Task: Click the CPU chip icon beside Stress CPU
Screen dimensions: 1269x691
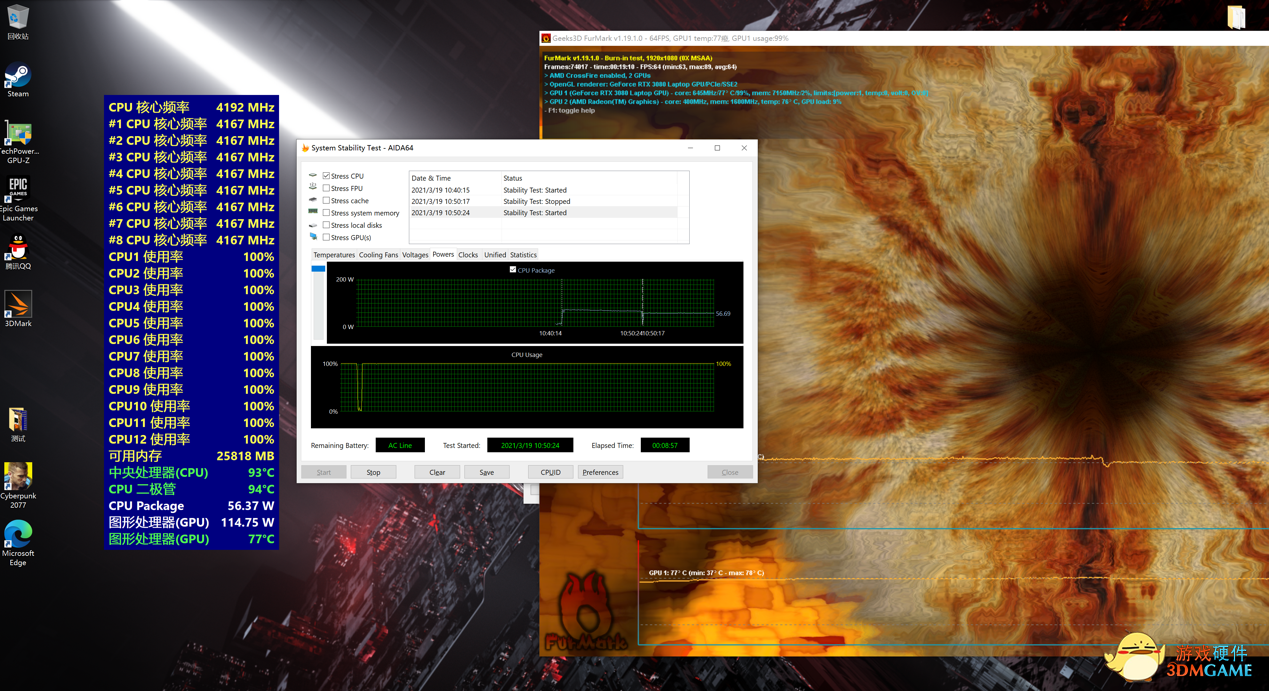Action: tap(313, 176)
